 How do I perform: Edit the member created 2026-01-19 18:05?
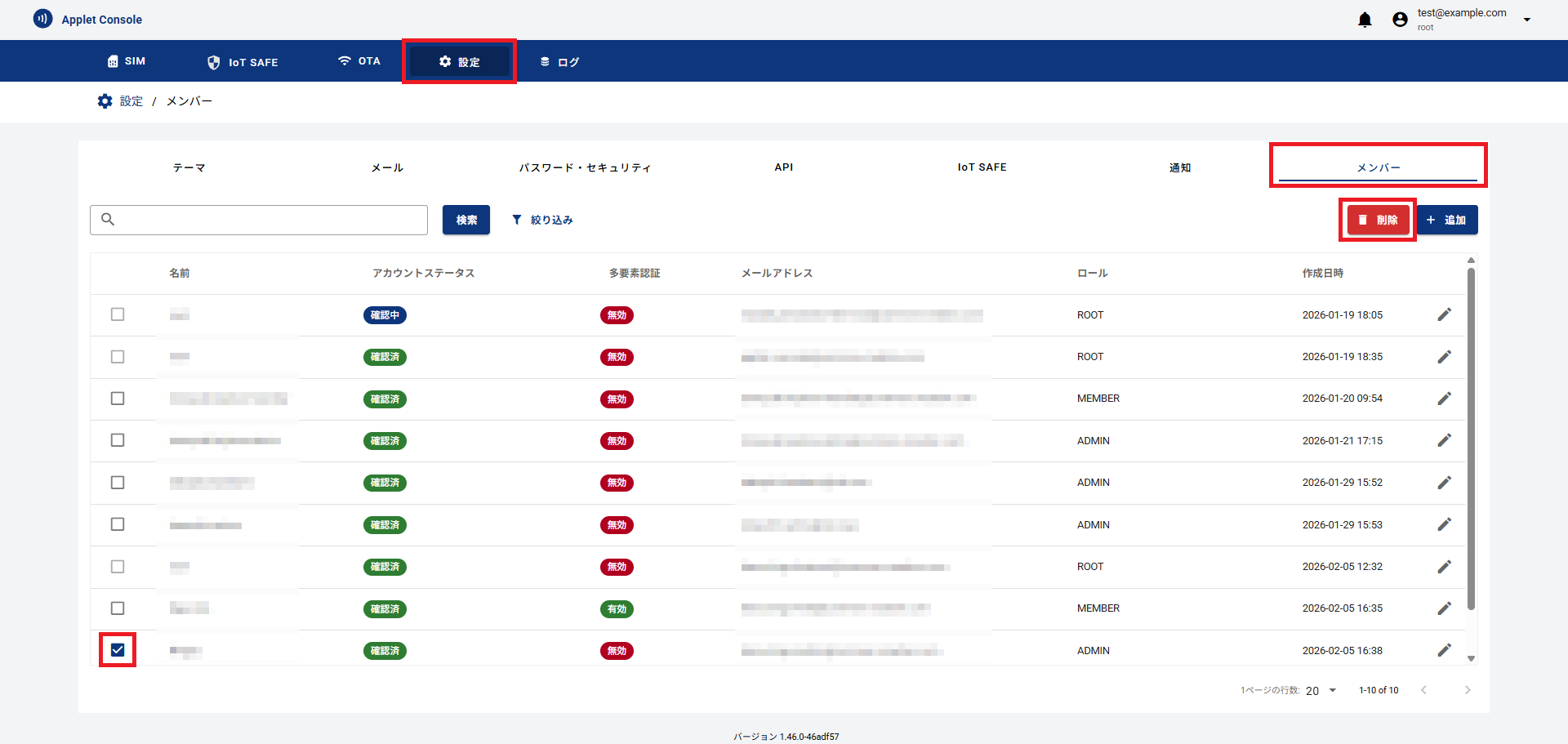click(1444, 315)
